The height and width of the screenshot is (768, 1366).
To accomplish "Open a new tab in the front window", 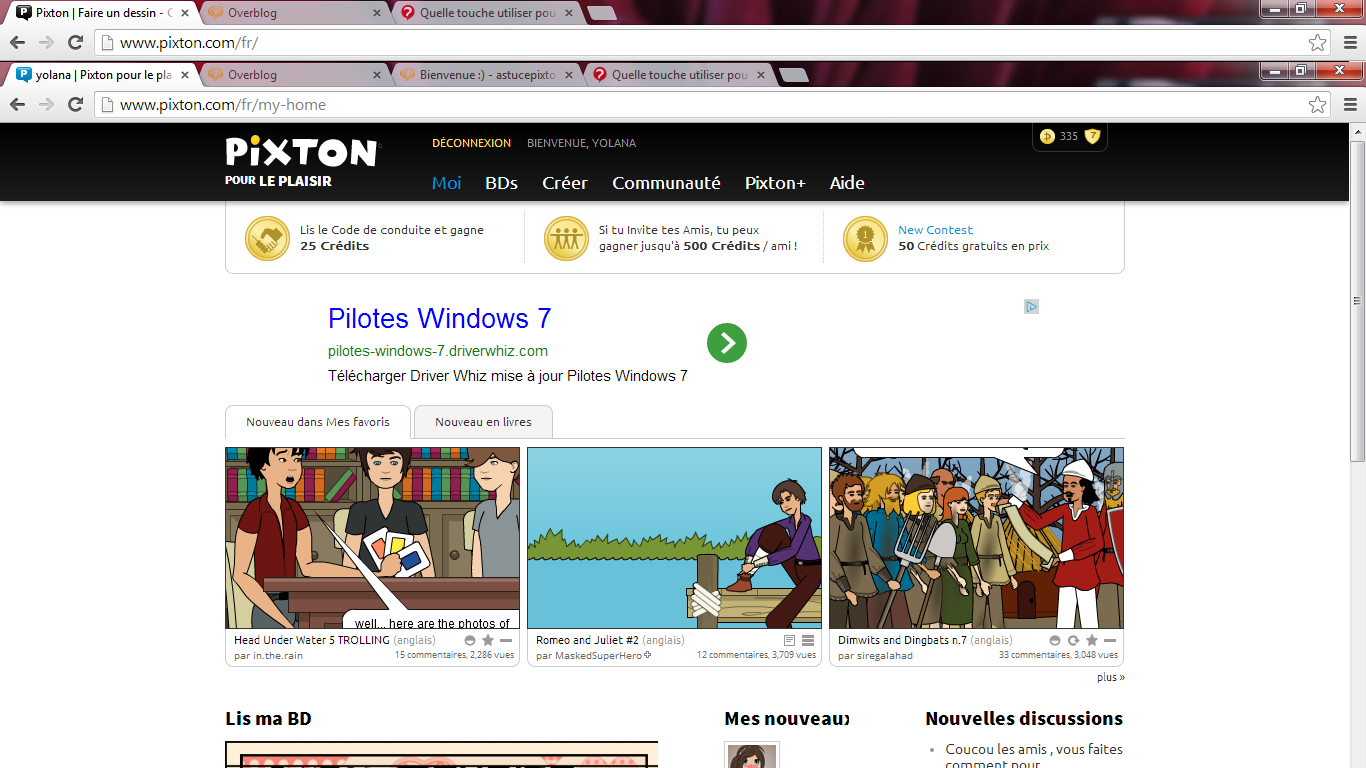I will tap(793, 75).
